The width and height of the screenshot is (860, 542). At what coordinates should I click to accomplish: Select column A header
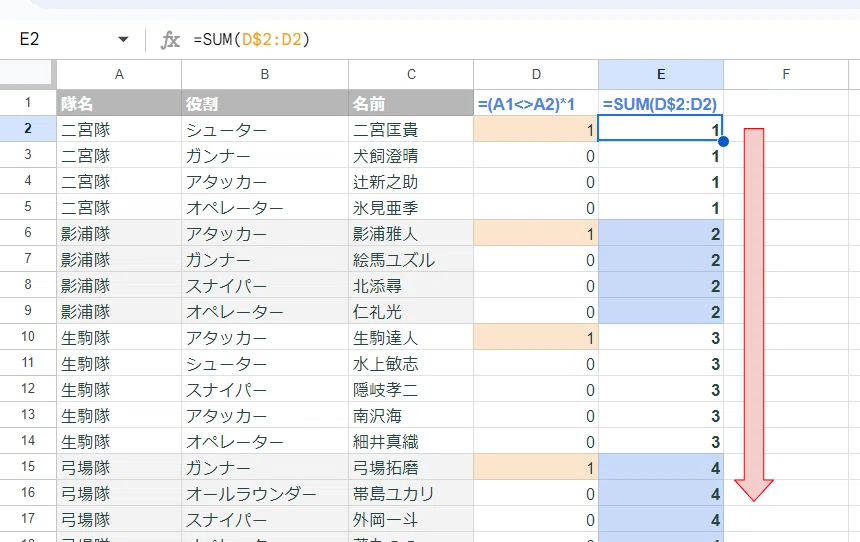point(119,75)
